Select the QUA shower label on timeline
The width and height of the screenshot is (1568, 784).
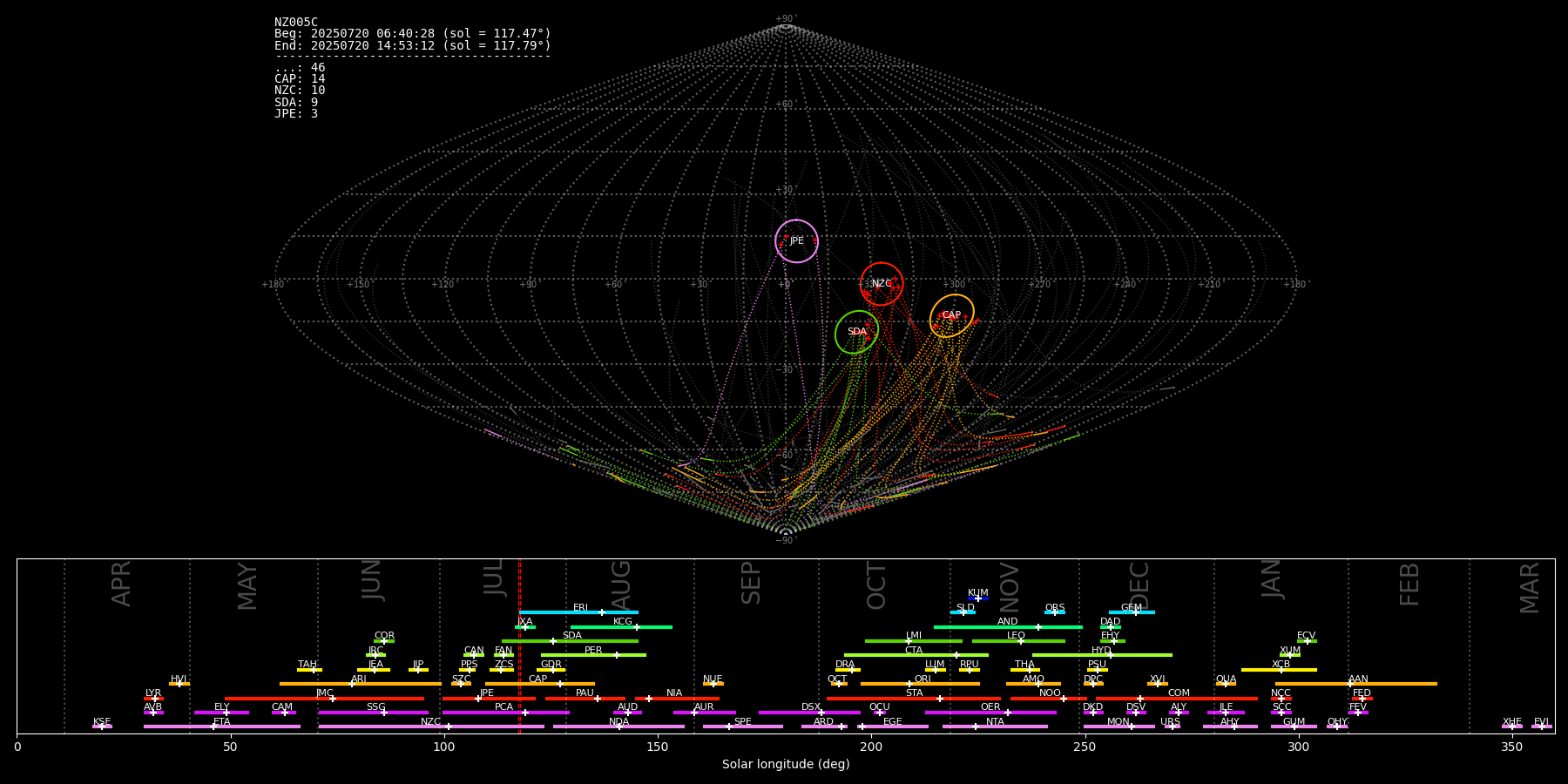[1226, 679]
